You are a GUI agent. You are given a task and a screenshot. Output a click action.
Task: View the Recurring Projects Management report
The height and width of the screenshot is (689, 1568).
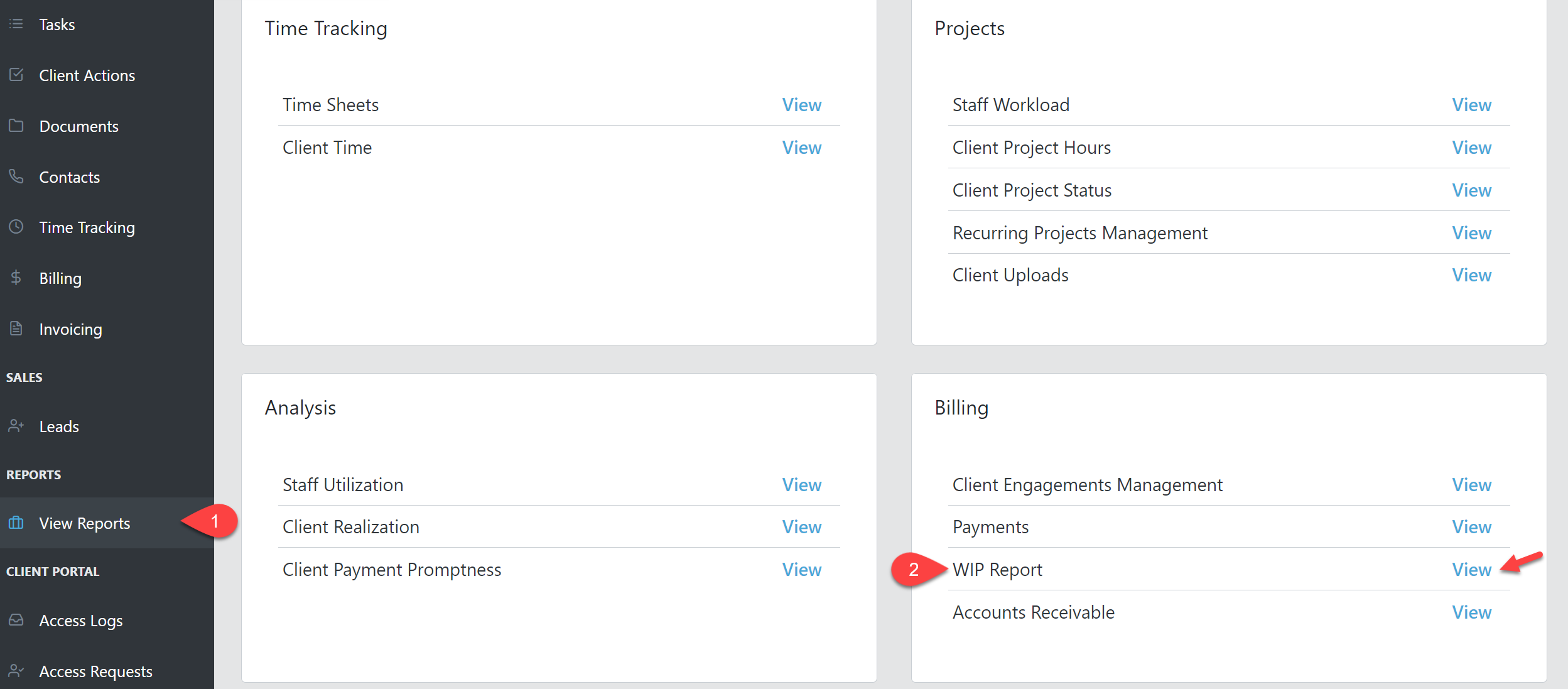tap(1471, 232)
